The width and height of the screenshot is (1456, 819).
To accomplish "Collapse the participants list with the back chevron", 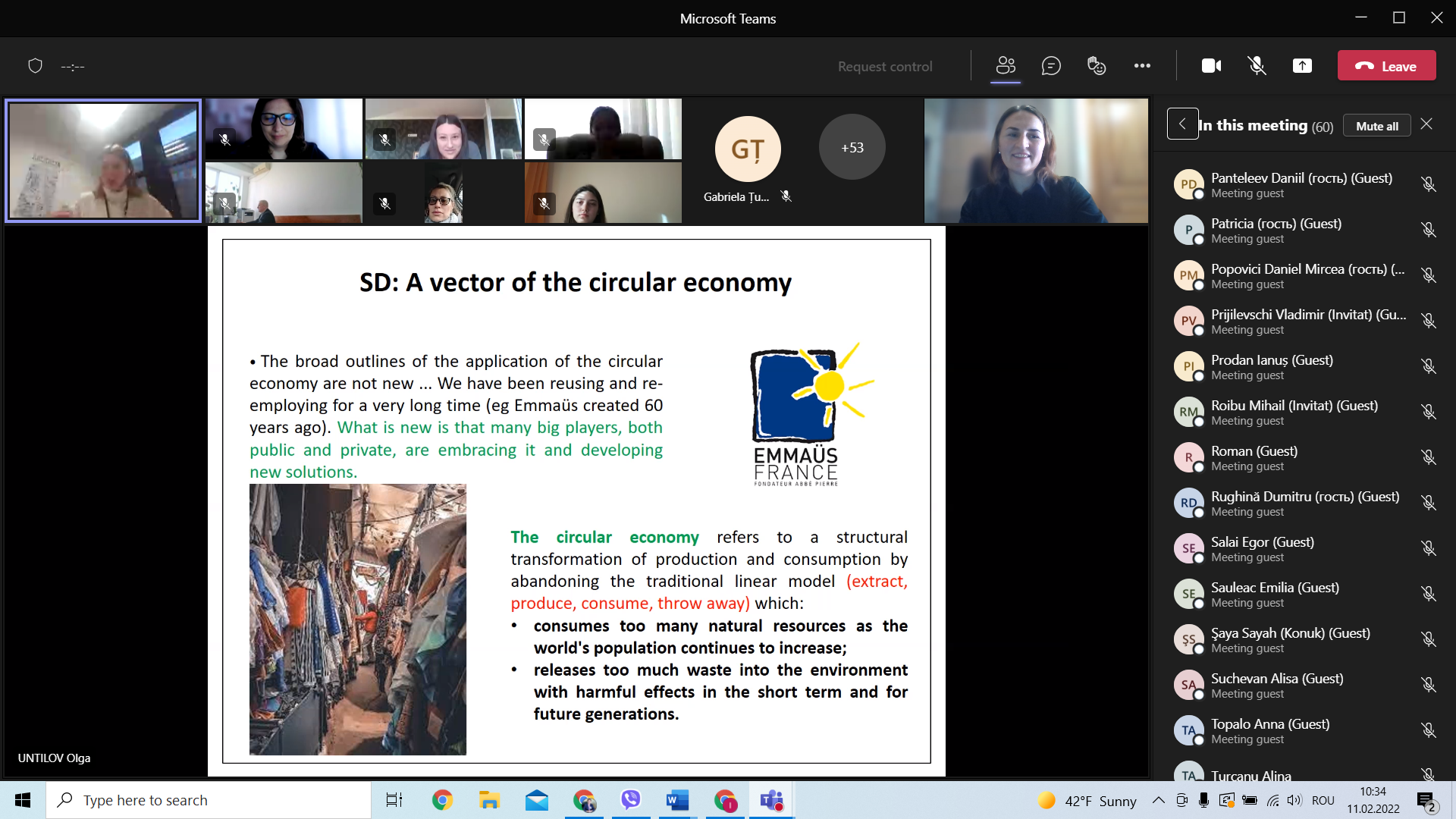I will pyautogui.click(x=1182, y=124).
